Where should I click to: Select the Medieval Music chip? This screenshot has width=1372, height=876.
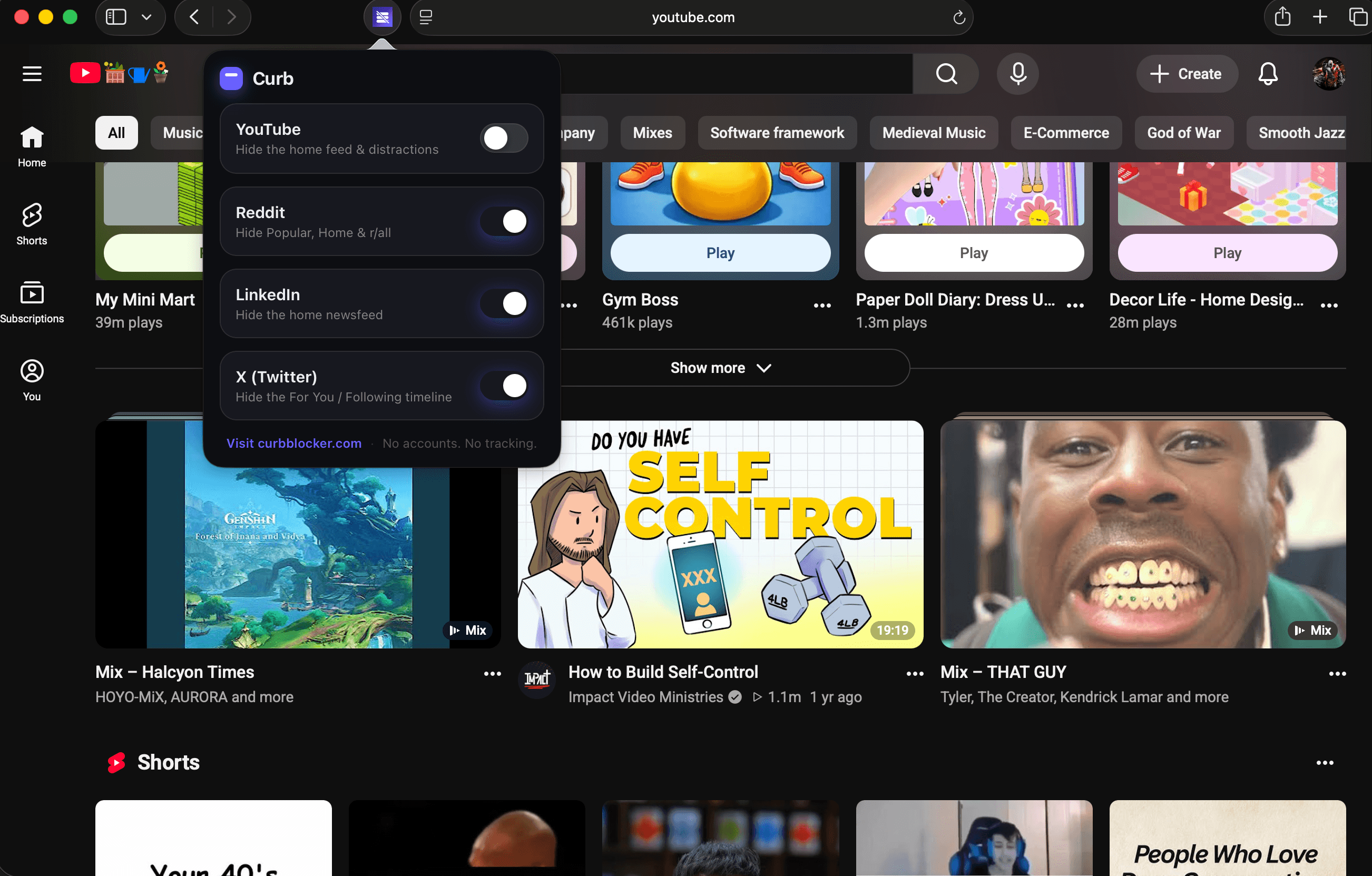coord(934,133)
